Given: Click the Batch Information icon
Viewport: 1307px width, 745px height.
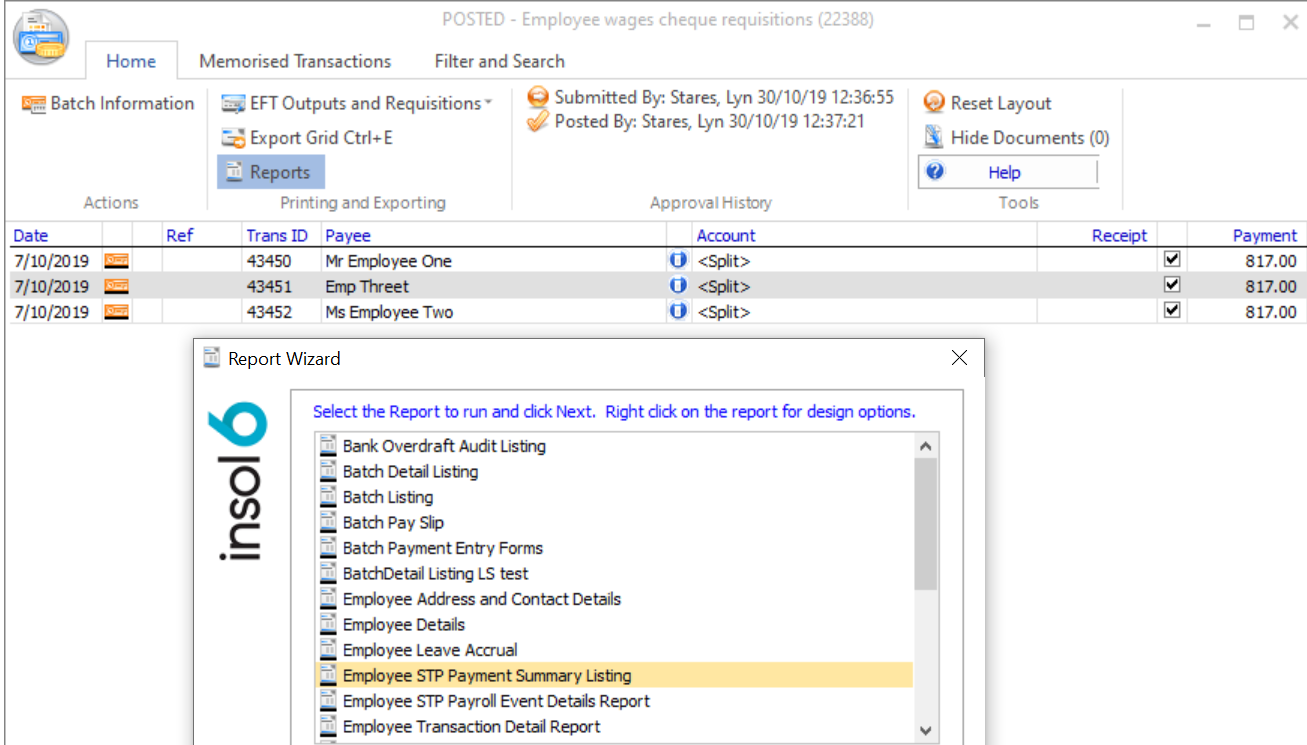Looking at the screenshot, I should point(34,104).
